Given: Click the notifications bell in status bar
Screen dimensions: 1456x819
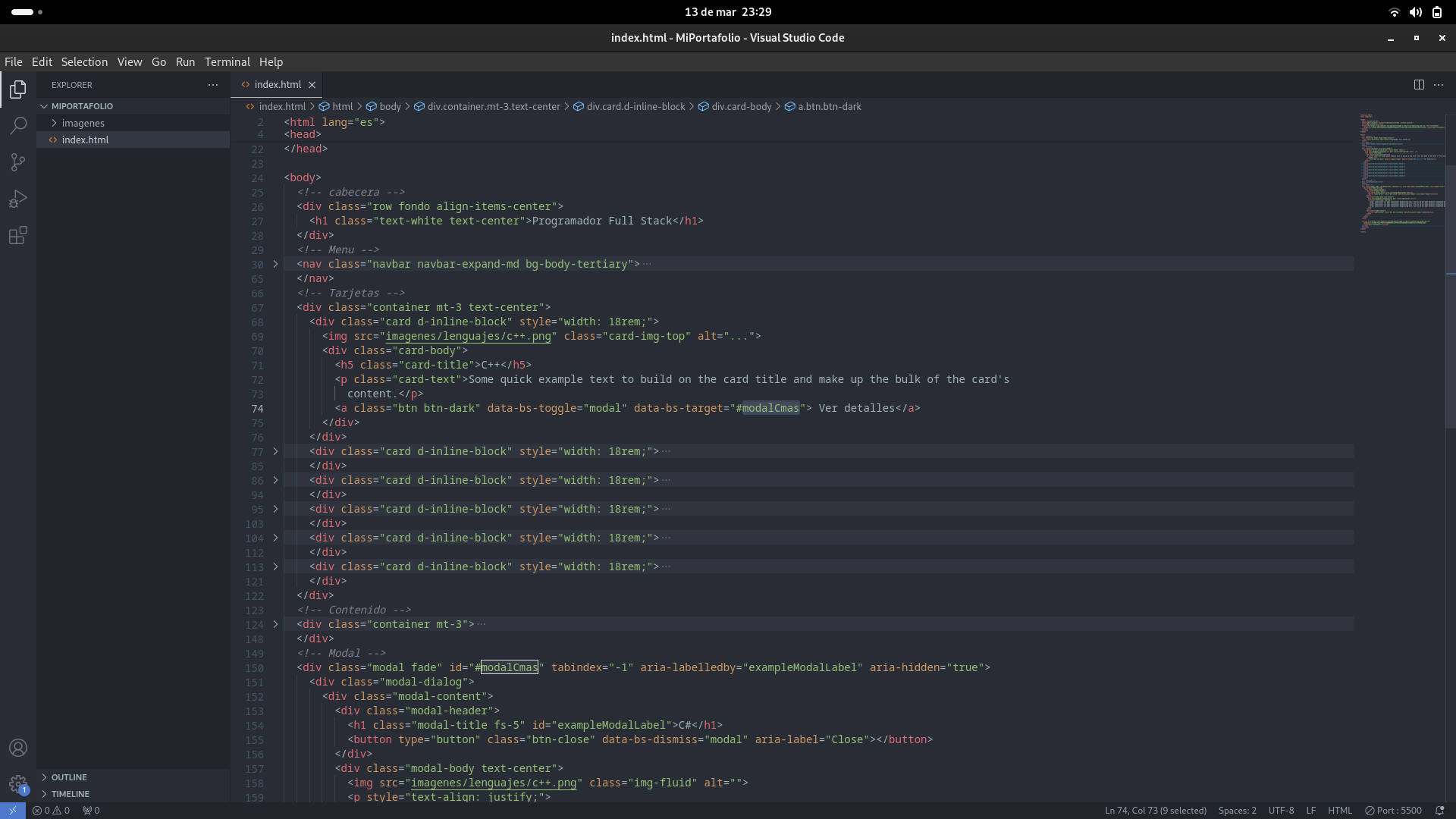Looking at the screenshot, I should coord(1439,811).
